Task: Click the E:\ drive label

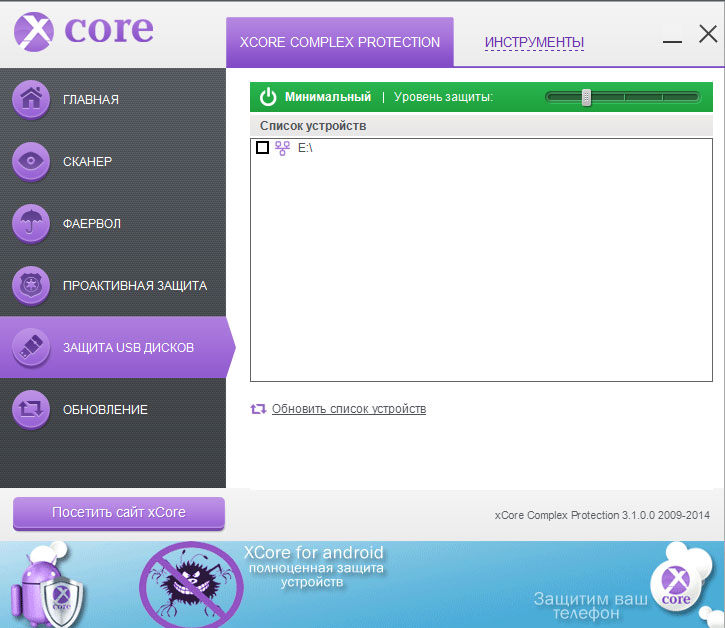Action: [x=305, y=148]
